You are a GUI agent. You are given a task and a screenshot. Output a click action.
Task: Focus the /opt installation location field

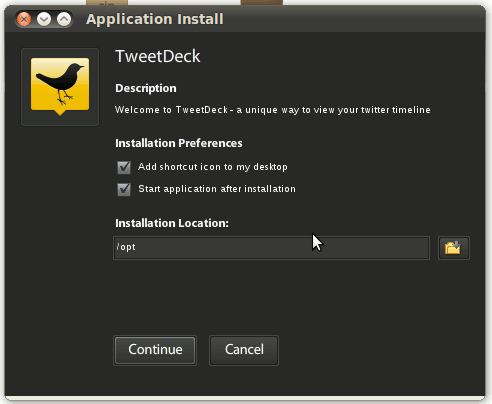[x=271, y=248]
